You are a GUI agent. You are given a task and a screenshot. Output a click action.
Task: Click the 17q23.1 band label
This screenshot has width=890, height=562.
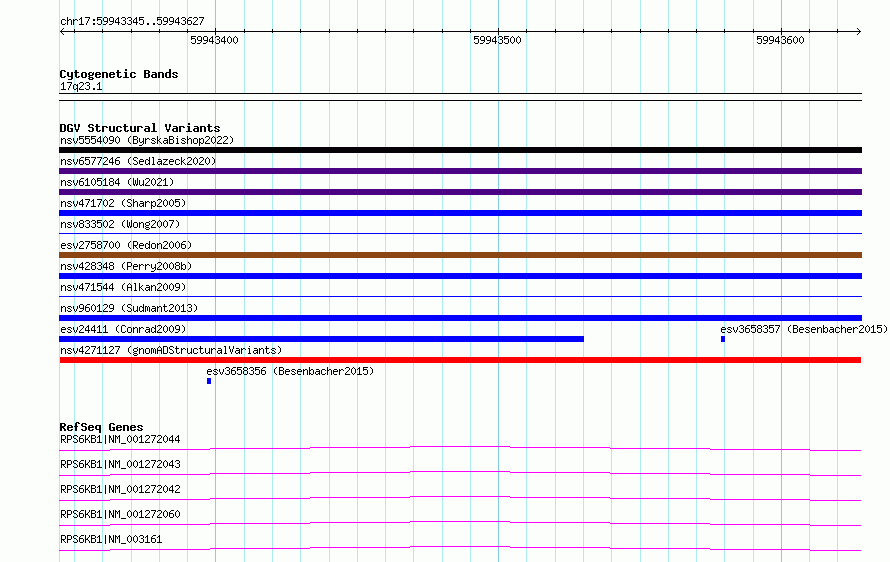[x=81, y=86]
